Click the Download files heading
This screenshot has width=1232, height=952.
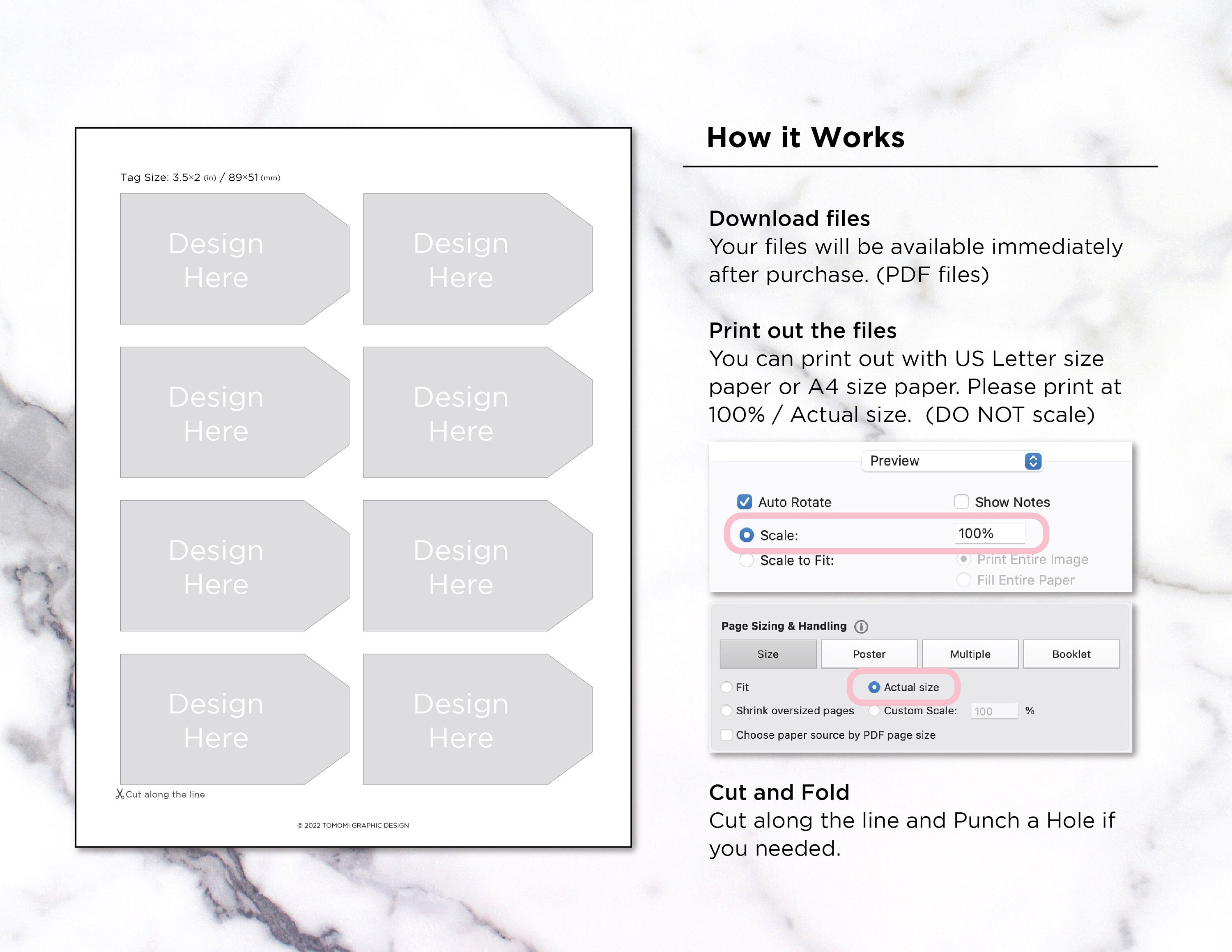789,218
